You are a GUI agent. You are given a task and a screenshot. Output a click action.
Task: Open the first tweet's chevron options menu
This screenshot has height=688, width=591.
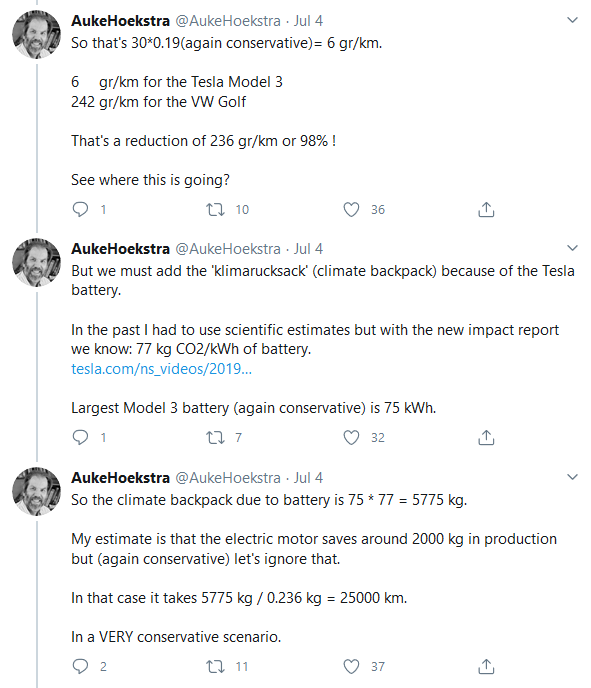pos(572,20)
